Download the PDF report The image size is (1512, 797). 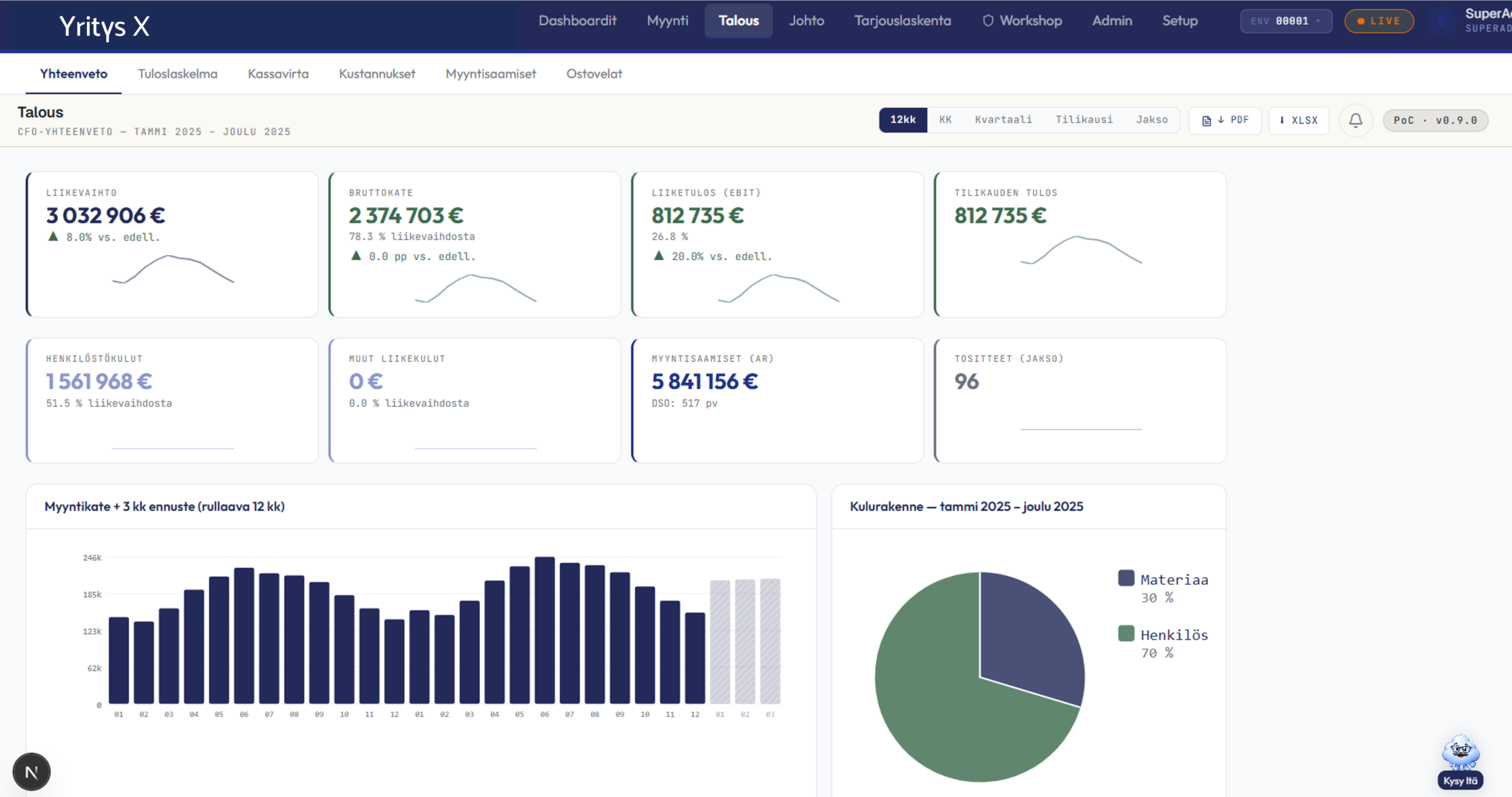click(x=1225, y=120)
